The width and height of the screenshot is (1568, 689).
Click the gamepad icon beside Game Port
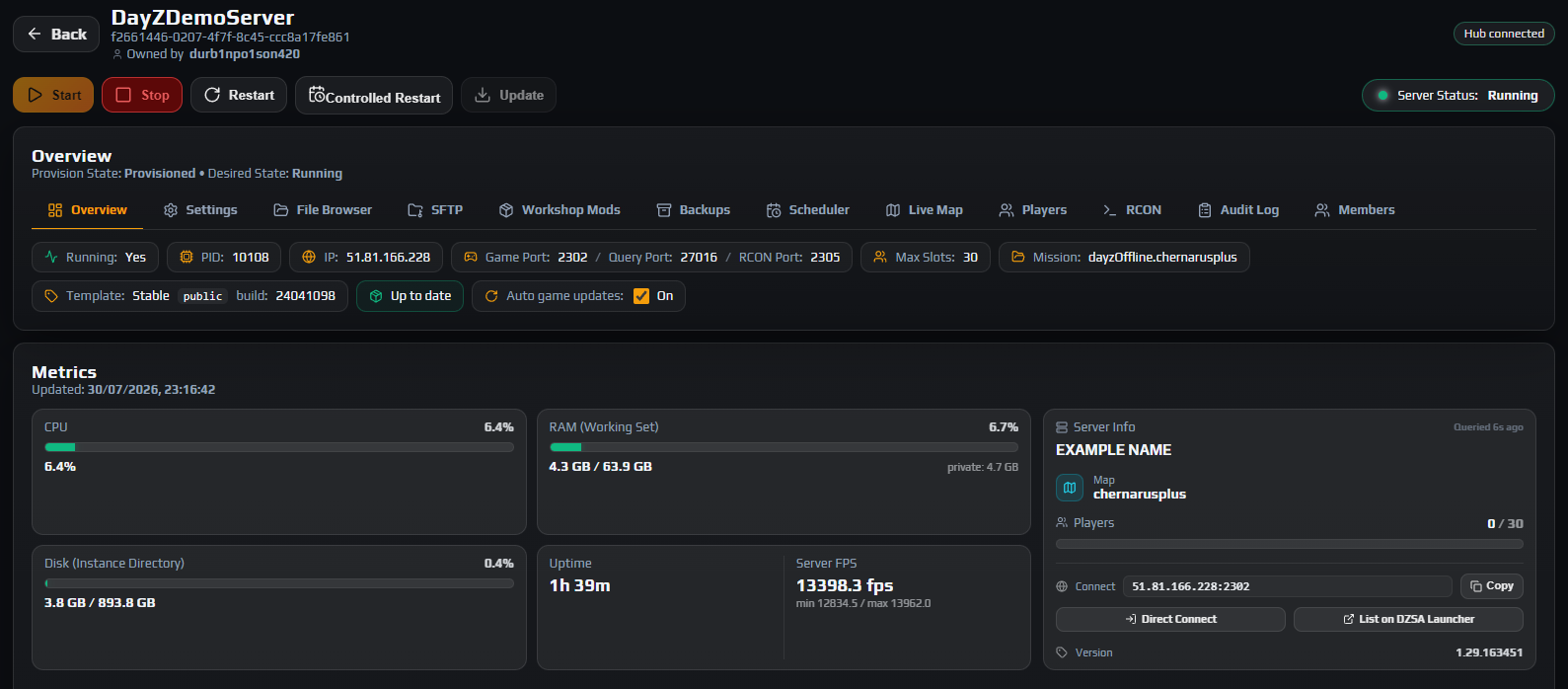pyautogui.click(x=471, y=258)
